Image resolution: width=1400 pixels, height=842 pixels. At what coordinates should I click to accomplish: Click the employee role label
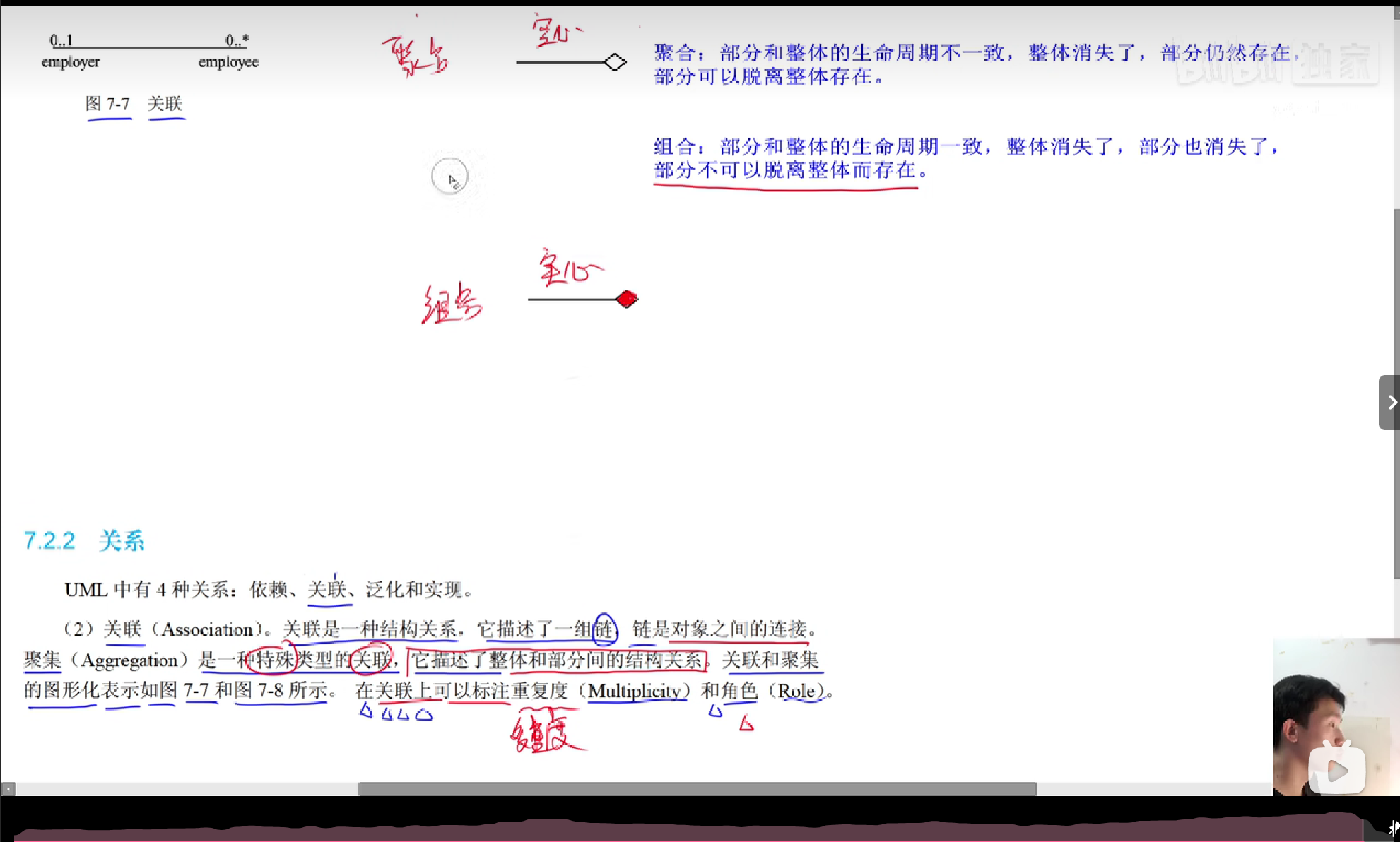coord(228,62)
